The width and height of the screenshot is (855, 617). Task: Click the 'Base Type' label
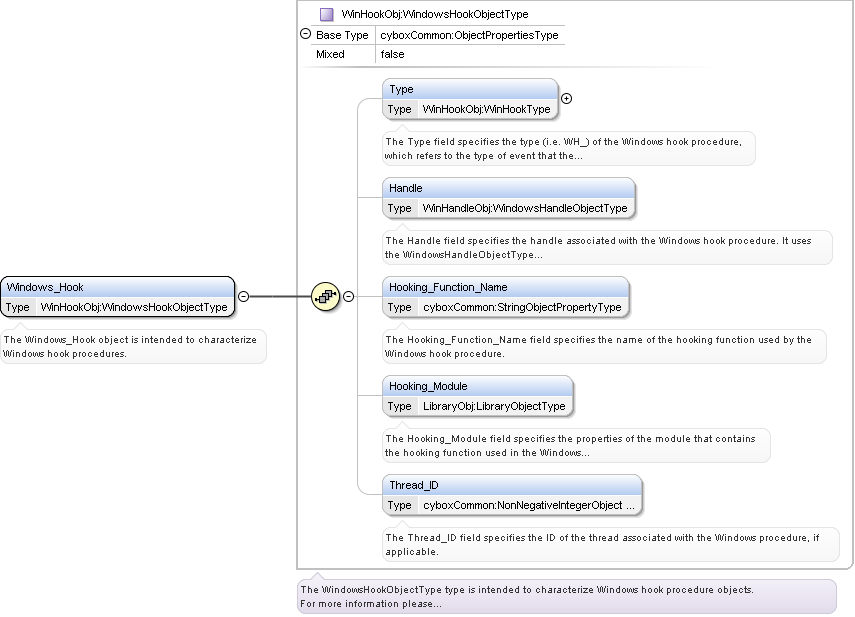coord(342,35)
